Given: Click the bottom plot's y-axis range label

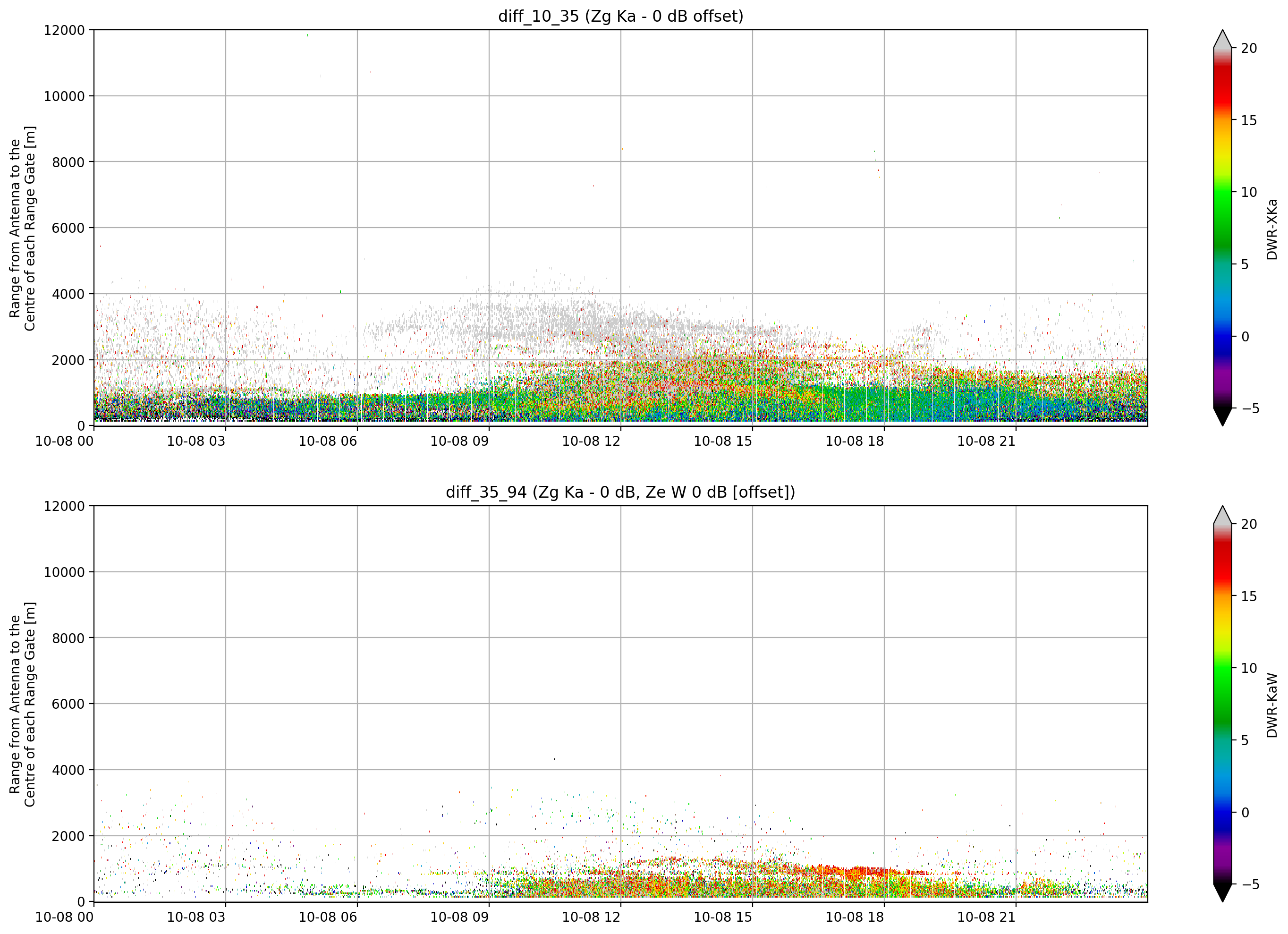Looking at the screenshot, I should [x=23, y=704].
